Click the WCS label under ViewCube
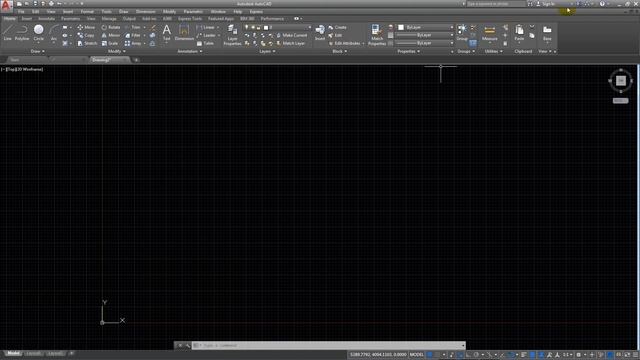Image resolution: width=640 pixels, height=360 pixels. (x=620, y=101)
